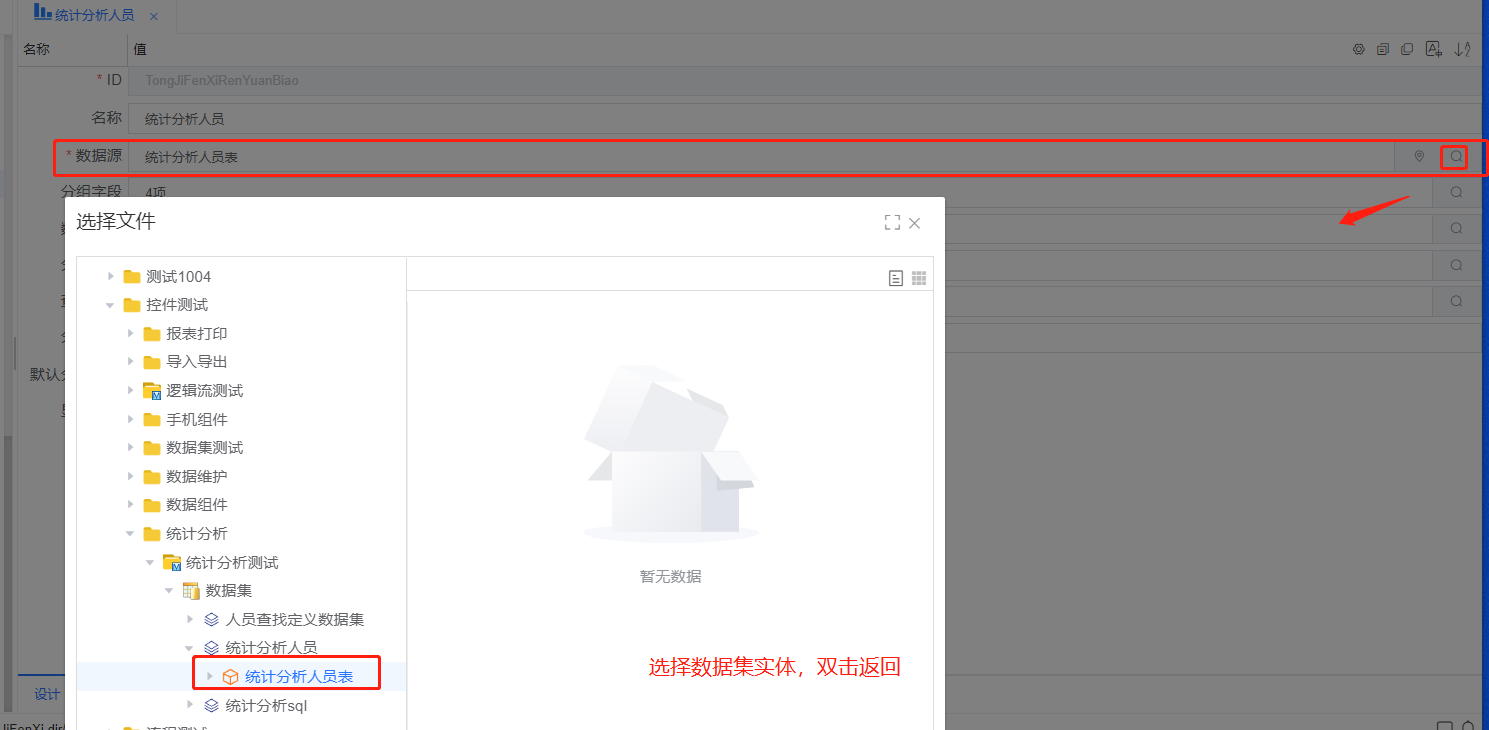The width and height of the screenshot is (1489, 730).
Task: Expand the 报表打印 folder
Action: coord(131,334)
